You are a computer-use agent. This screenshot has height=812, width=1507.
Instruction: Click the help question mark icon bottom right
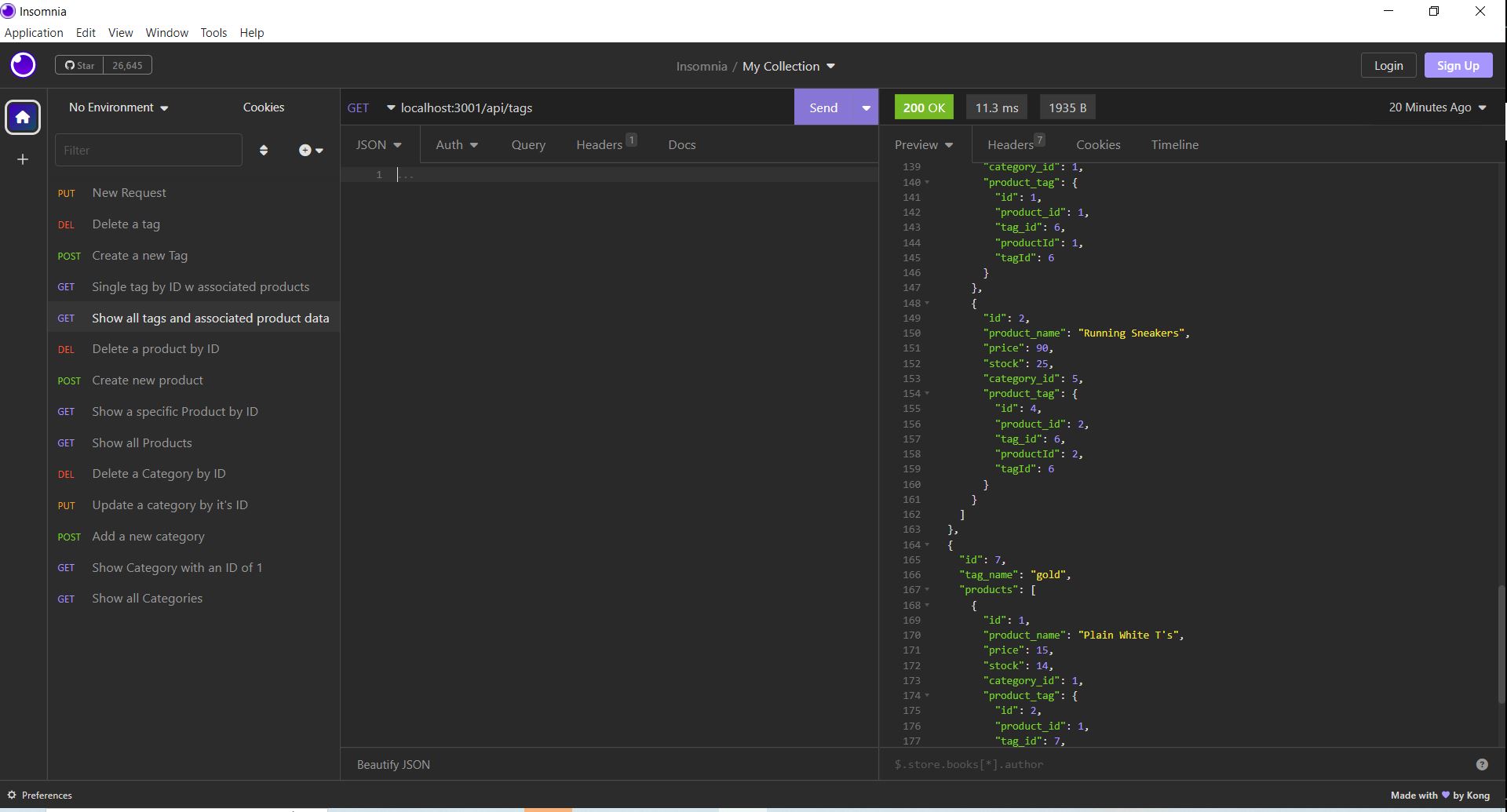pyautogui.click(x=1482, y=763)
